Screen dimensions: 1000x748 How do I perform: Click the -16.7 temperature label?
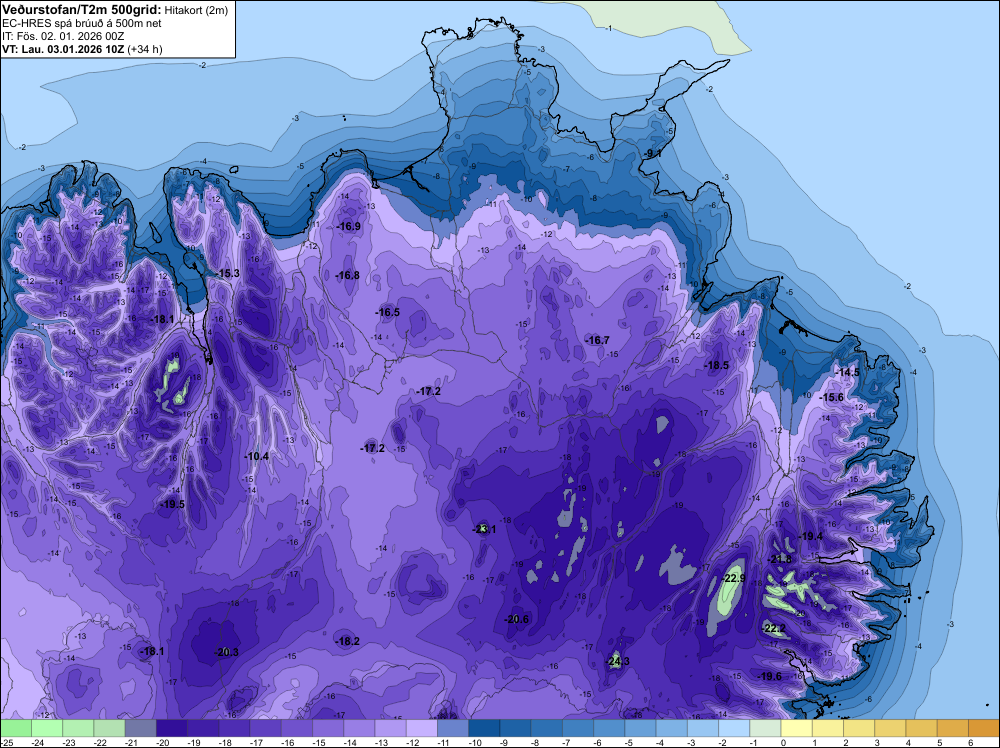(598, 341)
